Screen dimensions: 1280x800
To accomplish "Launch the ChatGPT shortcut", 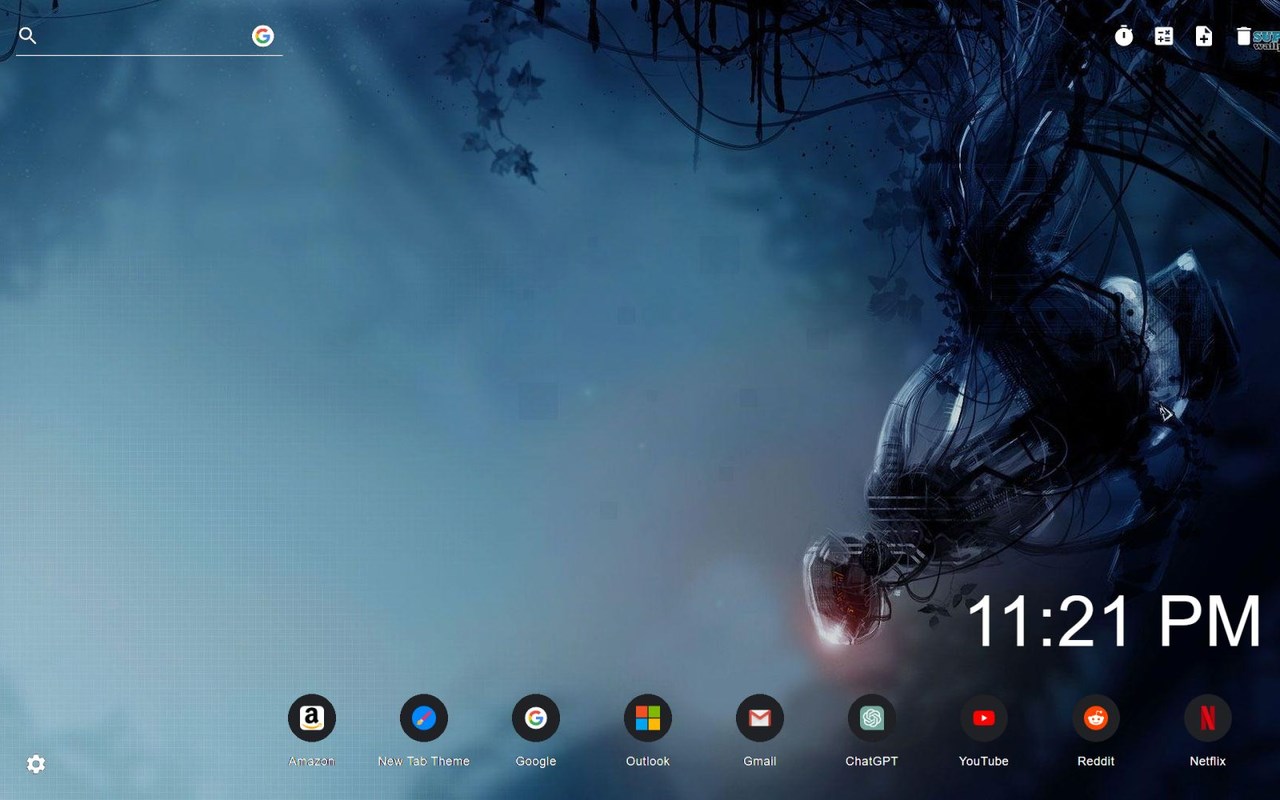I will pyautogui.click(x=872, y=718).
